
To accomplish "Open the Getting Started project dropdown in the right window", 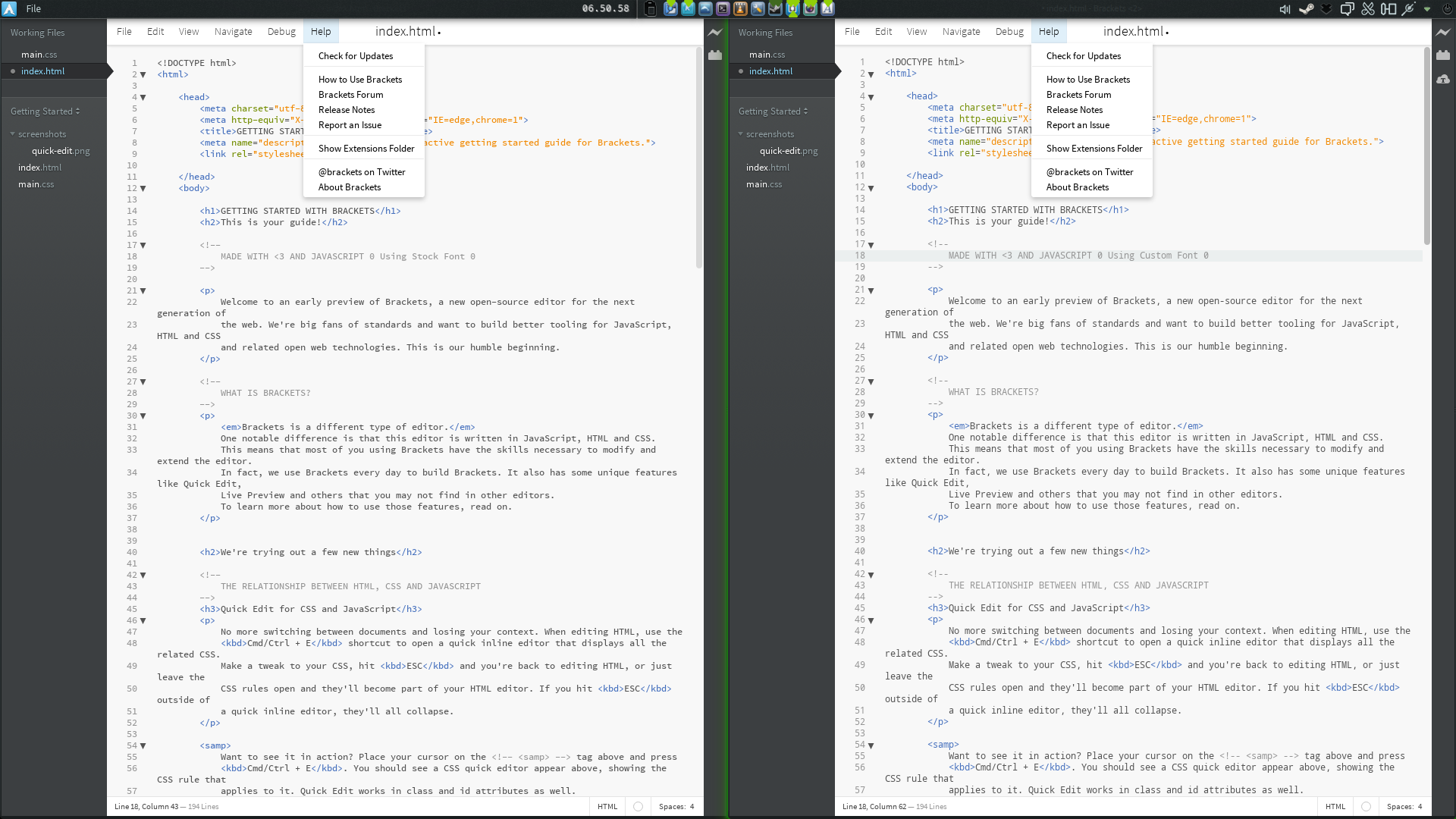I will tap(773, 111).
